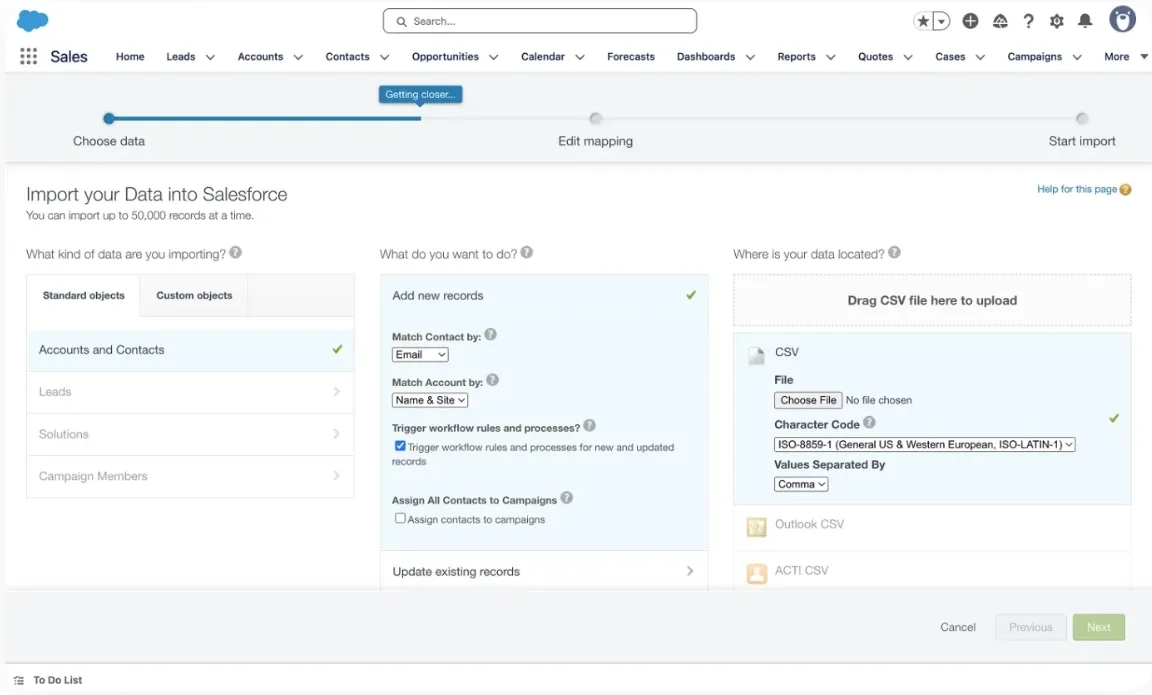1152x695 pixels.
Task: Go to the Home tab
Action: 130,57
